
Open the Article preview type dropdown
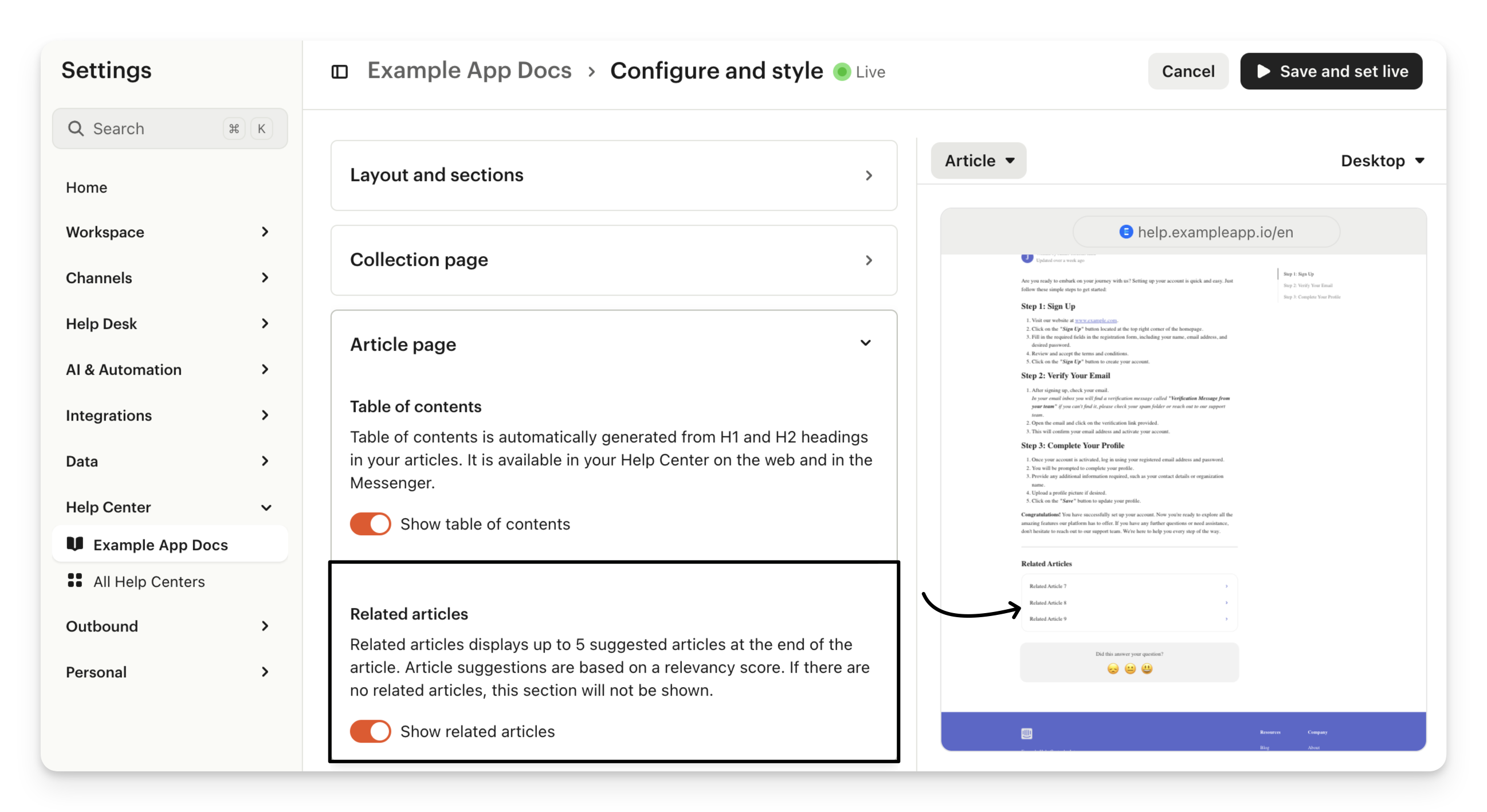click(979, 160)
